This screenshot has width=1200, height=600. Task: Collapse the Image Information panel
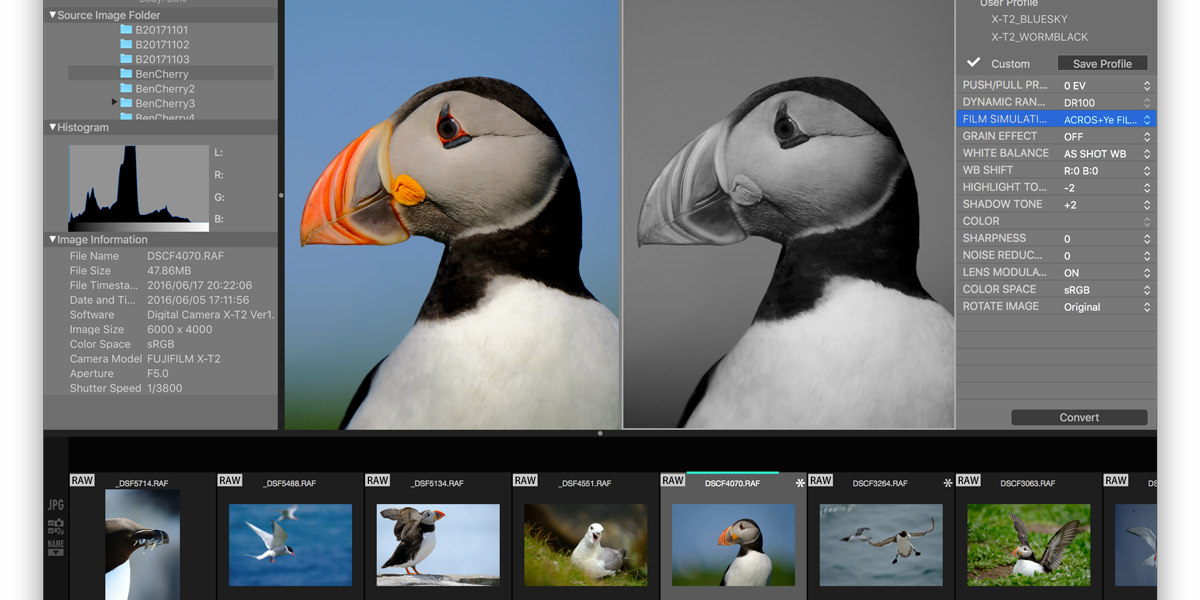pos(53,240)
